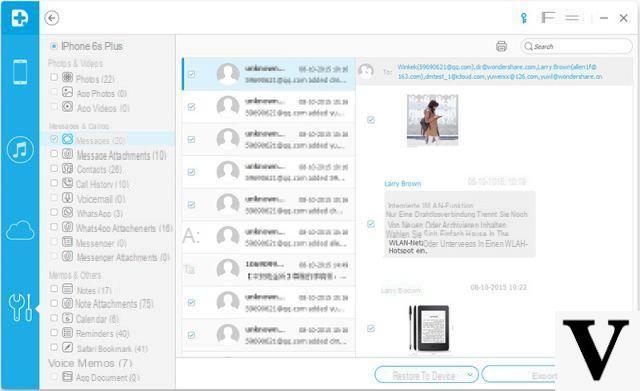
Task: Select Messenger Attachments (0) category
Action: click(123, 258)
